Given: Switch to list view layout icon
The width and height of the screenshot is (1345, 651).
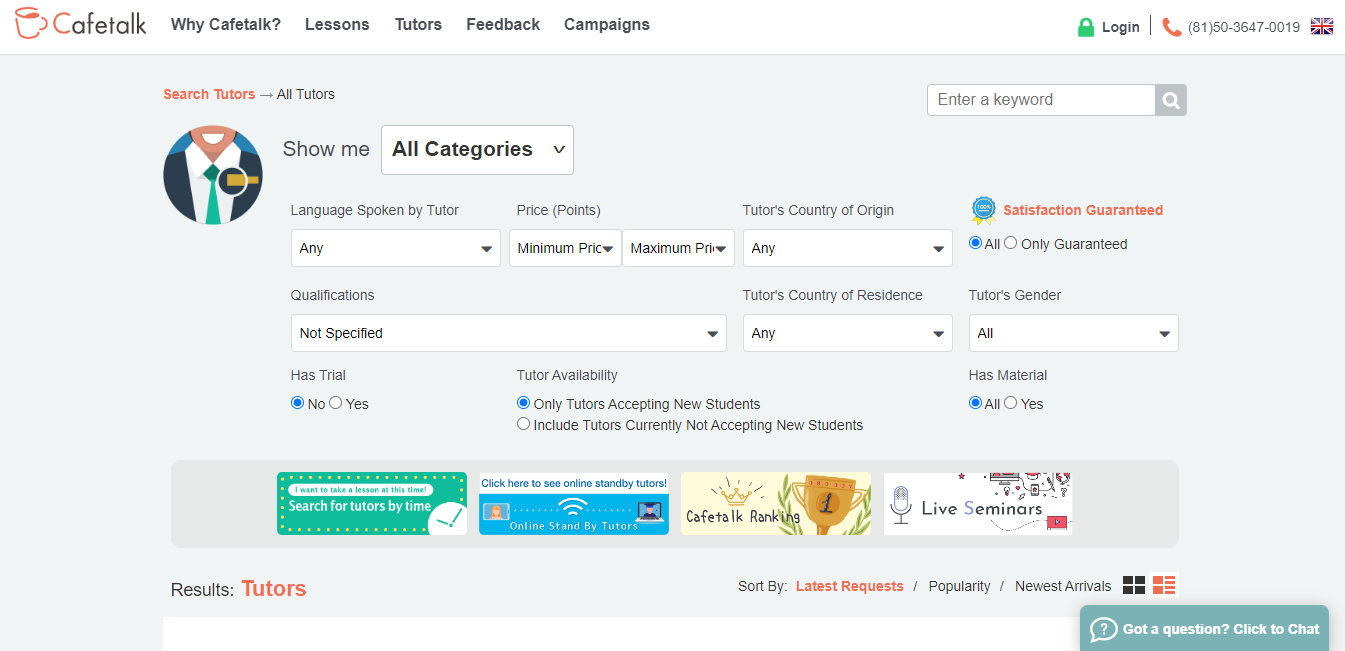Looking at the screenshot, I should 1164,586.
